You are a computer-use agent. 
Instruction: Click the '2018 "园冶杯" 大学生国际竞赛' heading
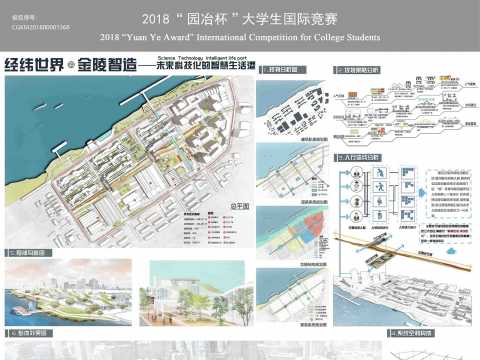pyautogui.click(x=240, y=19)
